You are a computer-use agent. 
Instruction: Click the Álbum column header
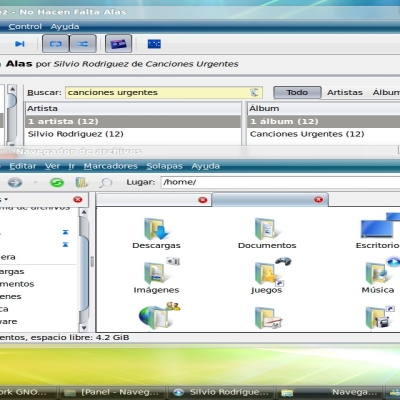click(323, 108)
